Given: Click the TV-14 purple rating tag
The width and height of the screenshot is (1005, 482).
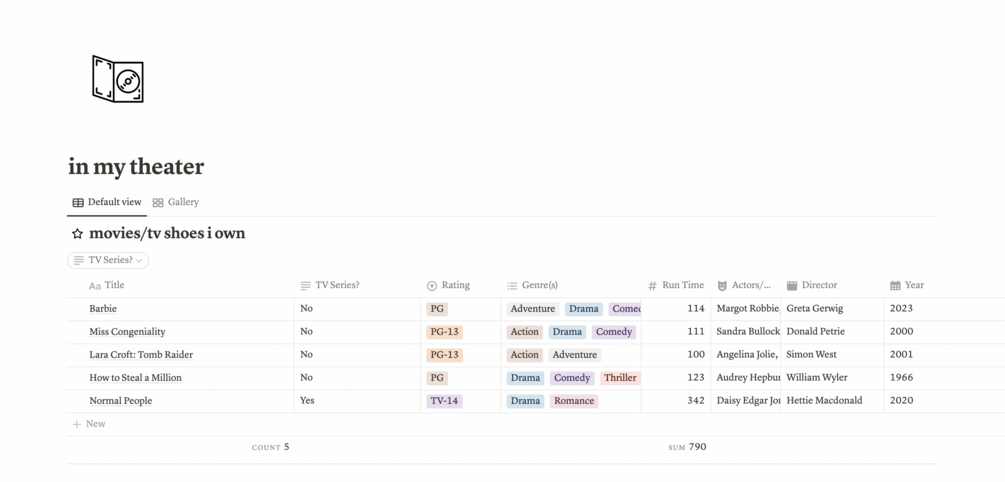Looking at the screenshot, I should 444,401.
